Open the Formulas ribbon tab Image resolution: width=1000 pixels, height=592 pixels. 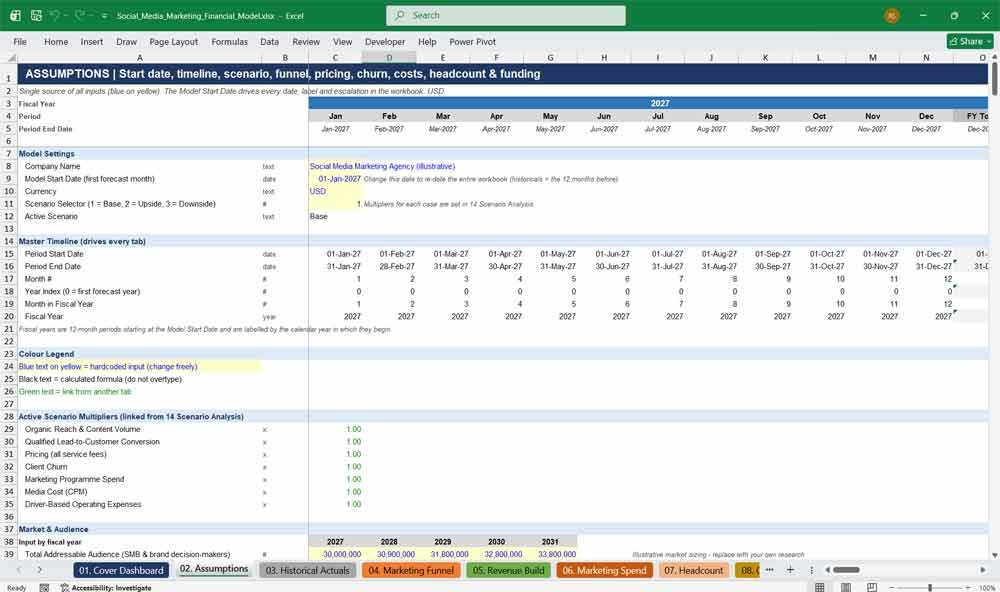(x=230, y=41)
